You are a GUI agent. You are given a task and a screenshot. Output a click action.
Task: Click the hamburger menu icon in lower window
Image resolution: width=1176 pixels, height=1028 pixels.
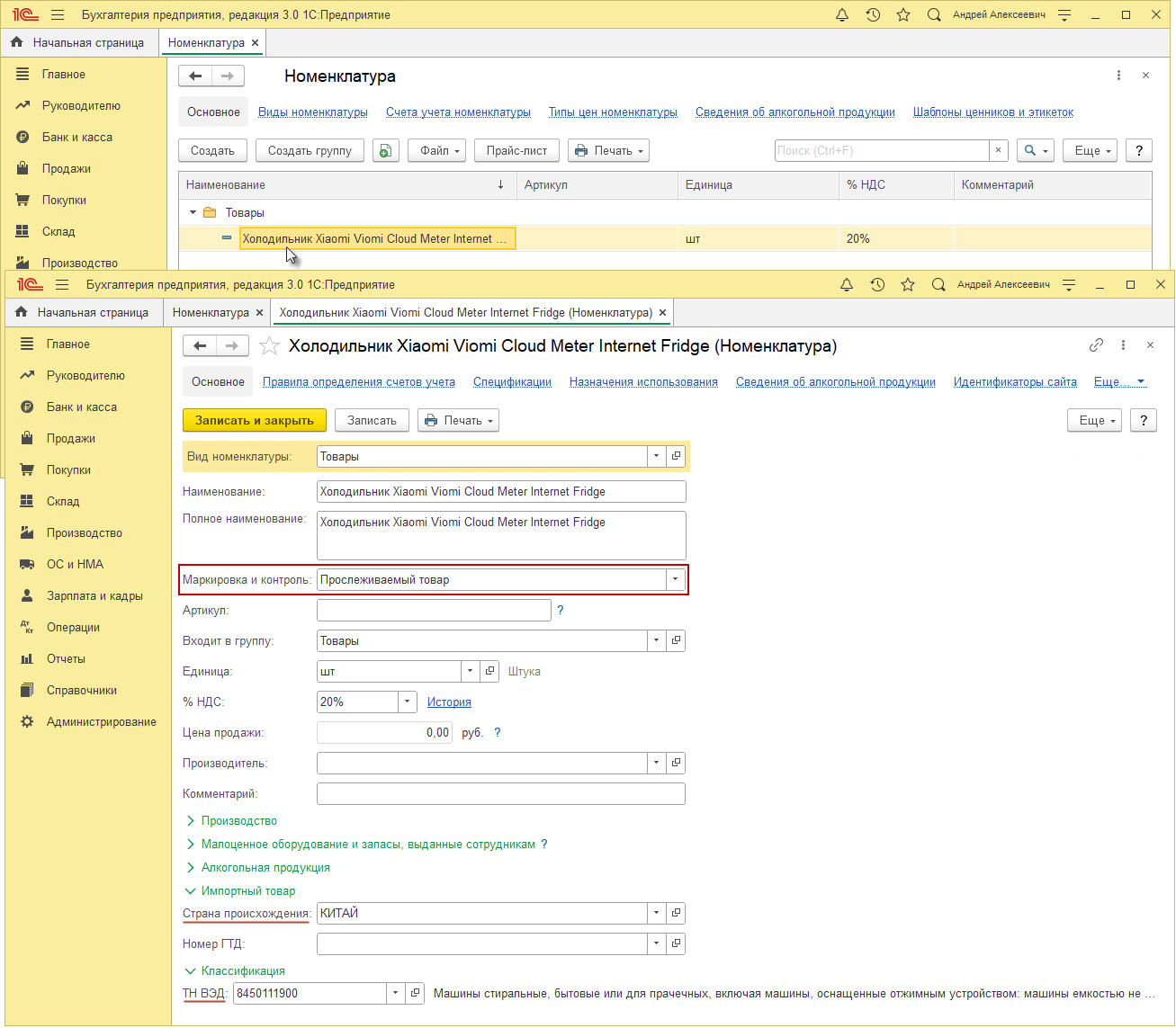(x=62, y=285)
